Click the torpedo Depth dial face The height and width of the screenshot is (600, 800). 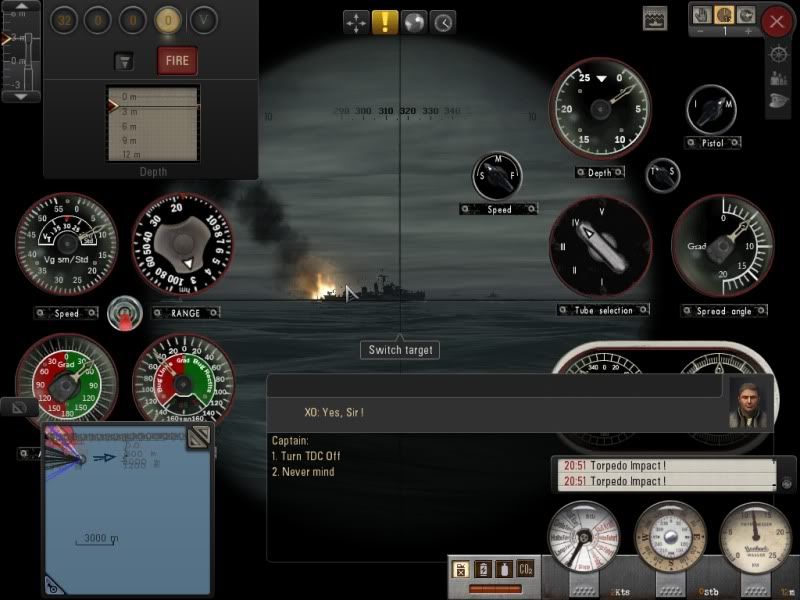tap(601, 108)
